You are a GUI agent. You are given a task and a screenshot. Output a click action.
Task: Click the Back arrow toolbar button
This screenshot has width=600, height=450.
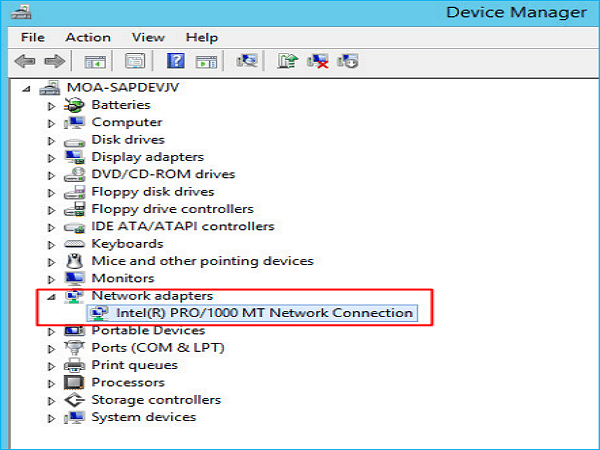[x=24, y=61]
